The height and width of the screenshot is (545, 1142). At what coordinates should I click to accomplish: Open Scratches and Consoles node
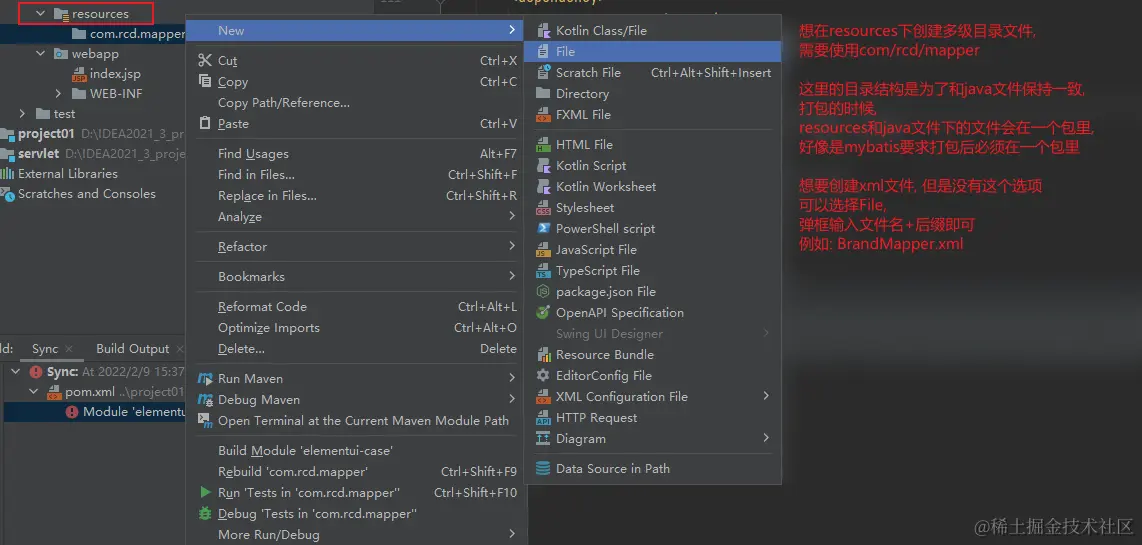(x=87, y=194)
